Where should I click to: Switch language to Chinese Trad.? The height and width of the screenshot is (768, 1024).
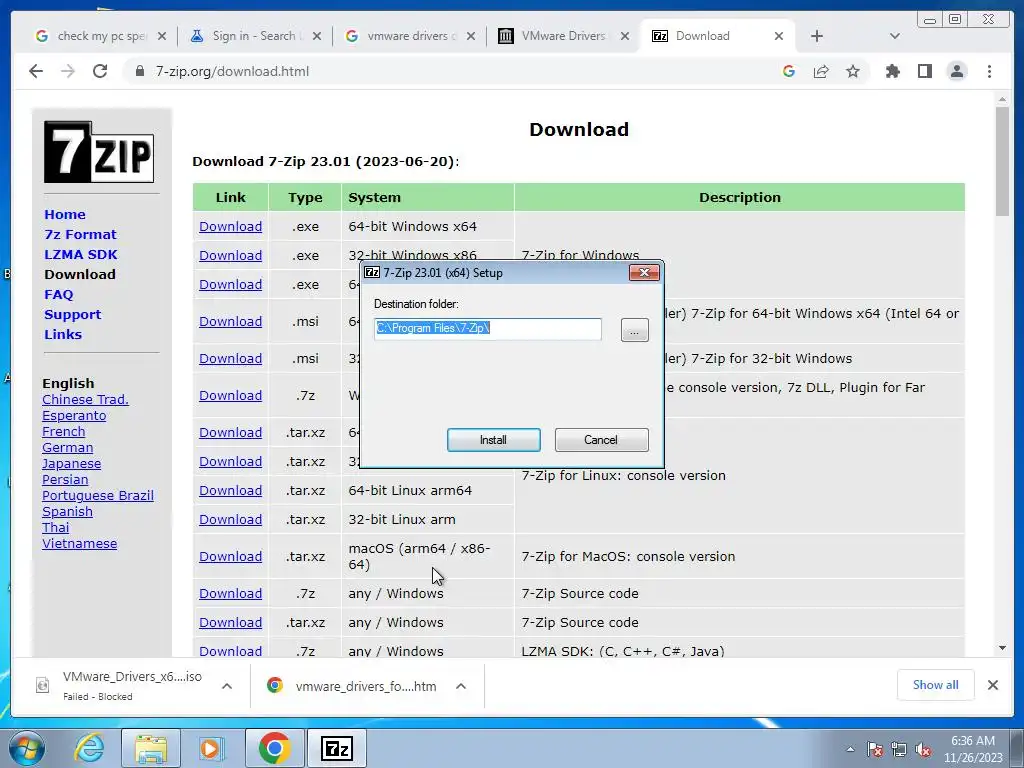click(x=85, y=400)
